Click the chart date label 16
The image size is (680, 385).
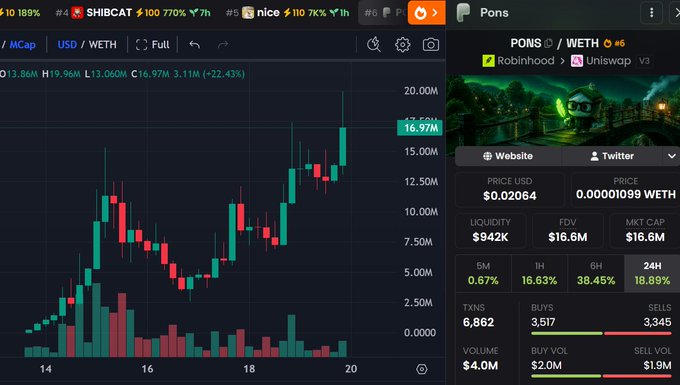[147, 369]
